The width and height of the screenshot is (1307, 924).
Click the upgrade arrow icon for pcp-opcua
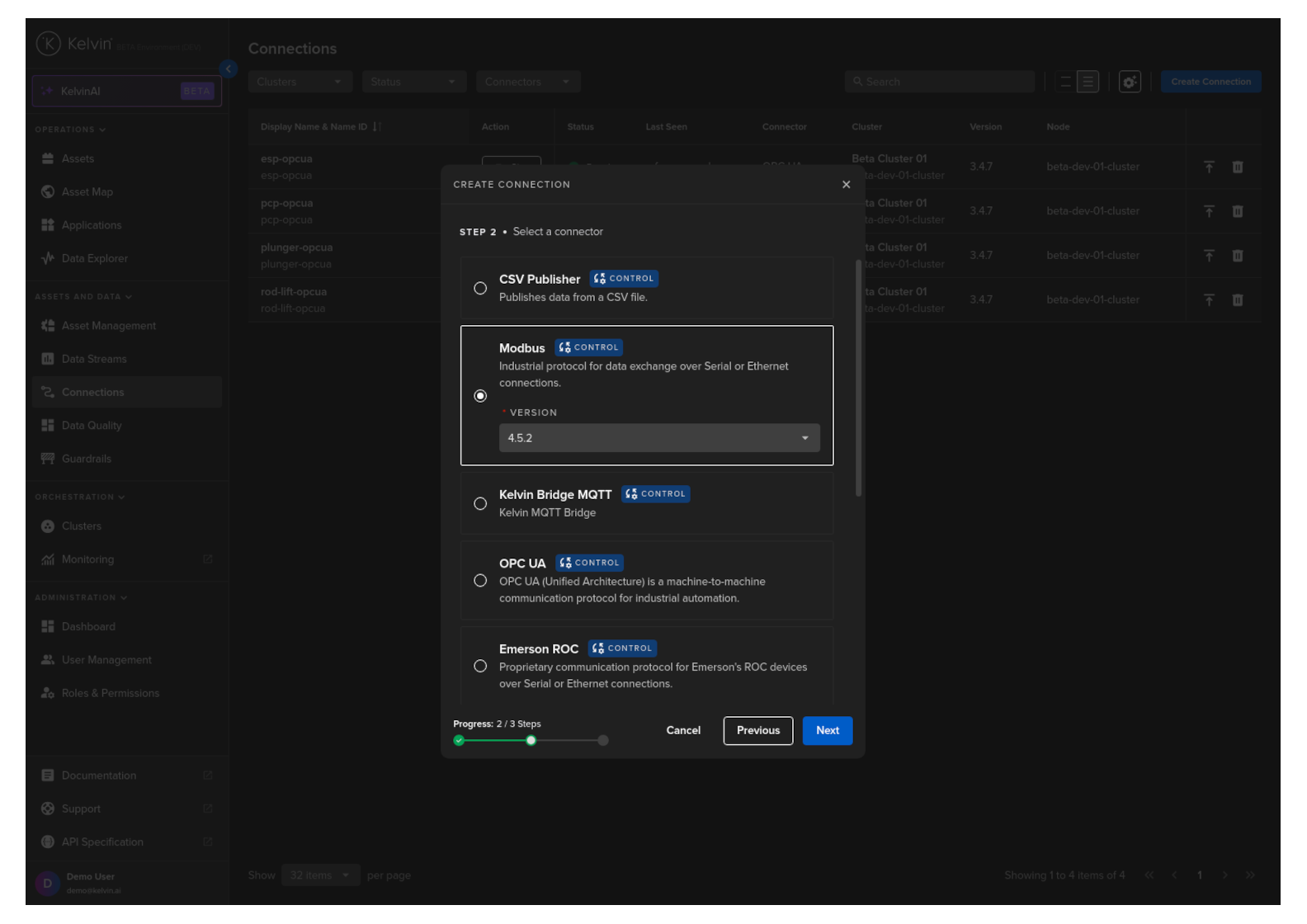tap(1209, 212)
